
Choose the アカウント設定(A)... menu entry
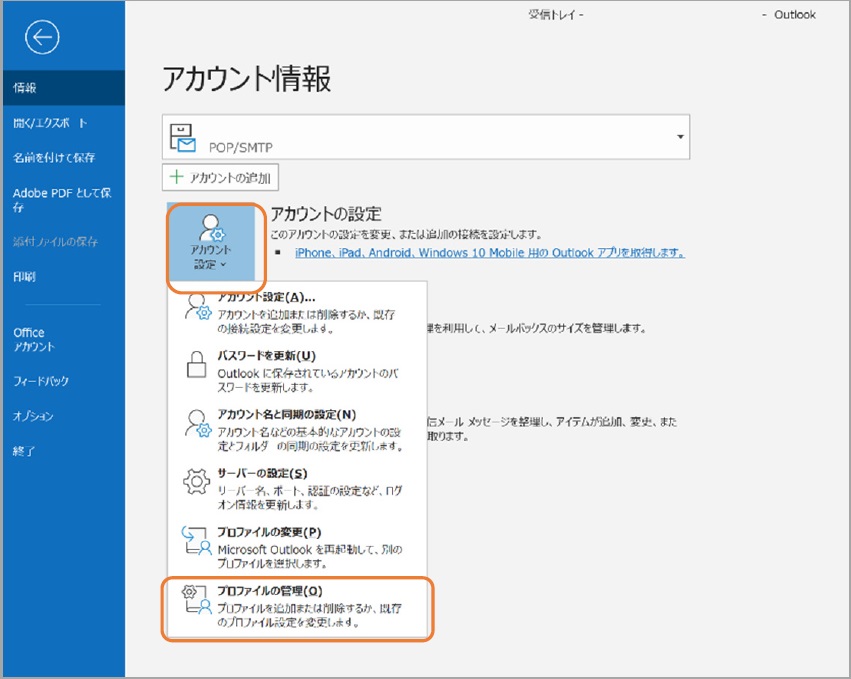[297, 312]
